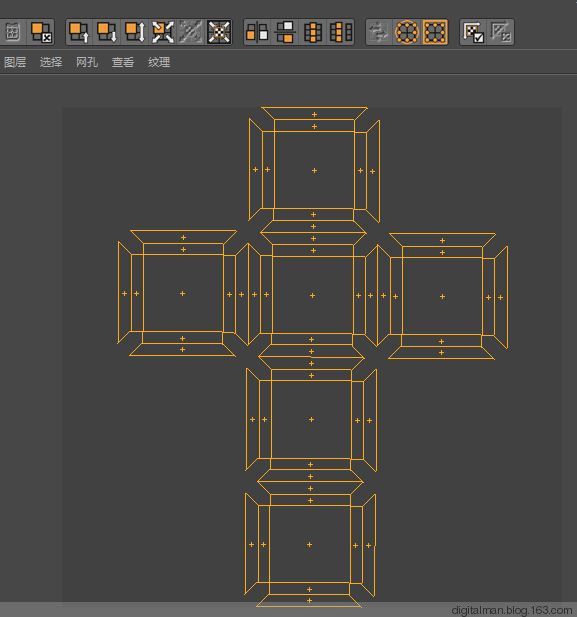Viewport: 577px width, 617px height.
Task: Click the squares icon with double-headed vertical arrow
Action: (135, 32)
